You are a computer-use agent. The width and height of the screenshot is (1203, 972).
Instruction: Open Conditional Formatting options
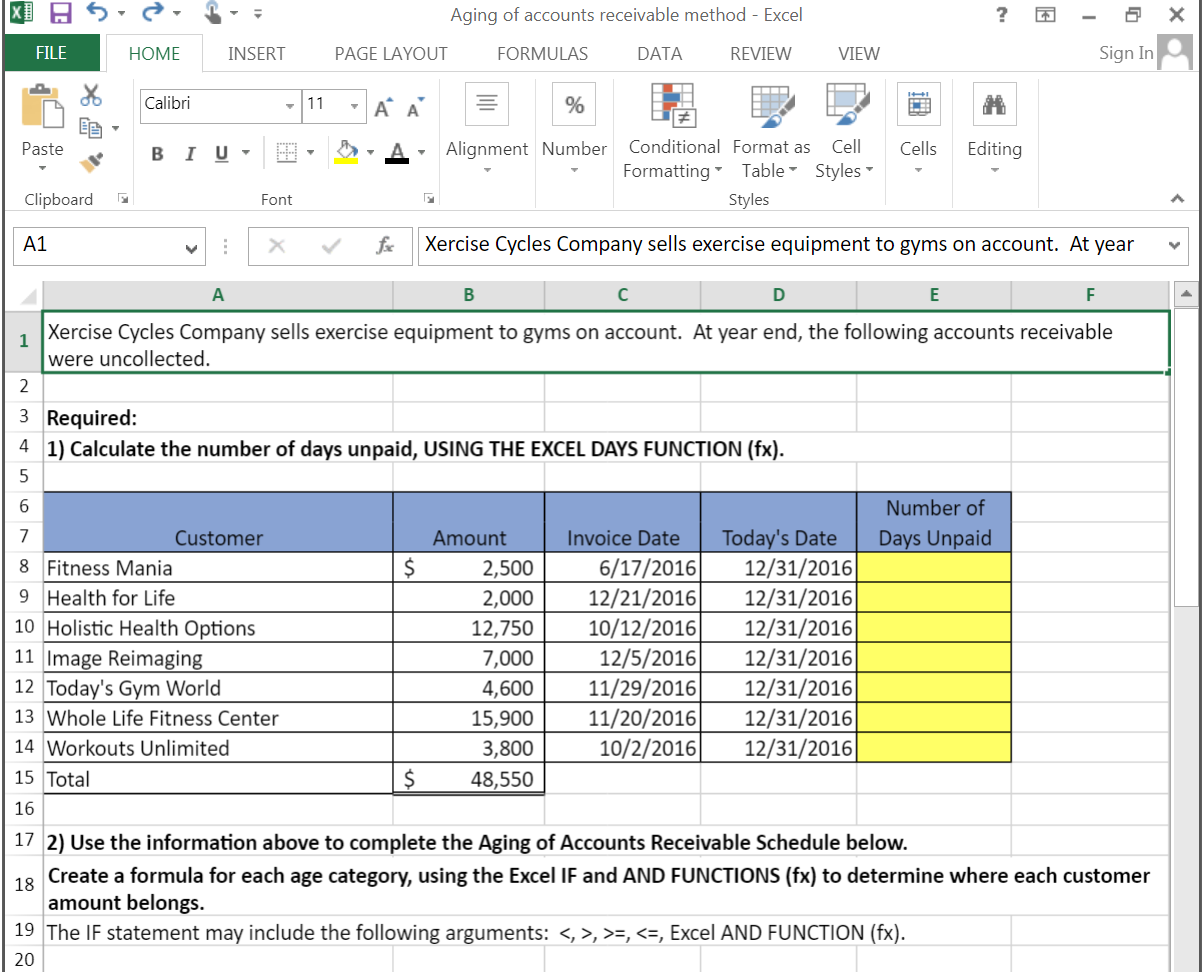click(673, 130)
